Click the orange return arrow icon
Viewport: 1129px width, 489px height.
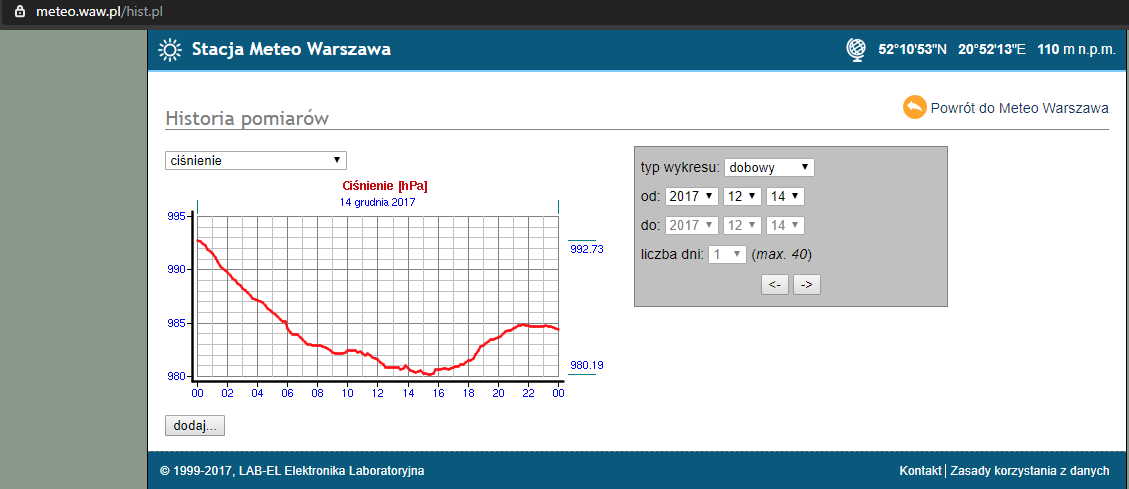tap(914, 107)
